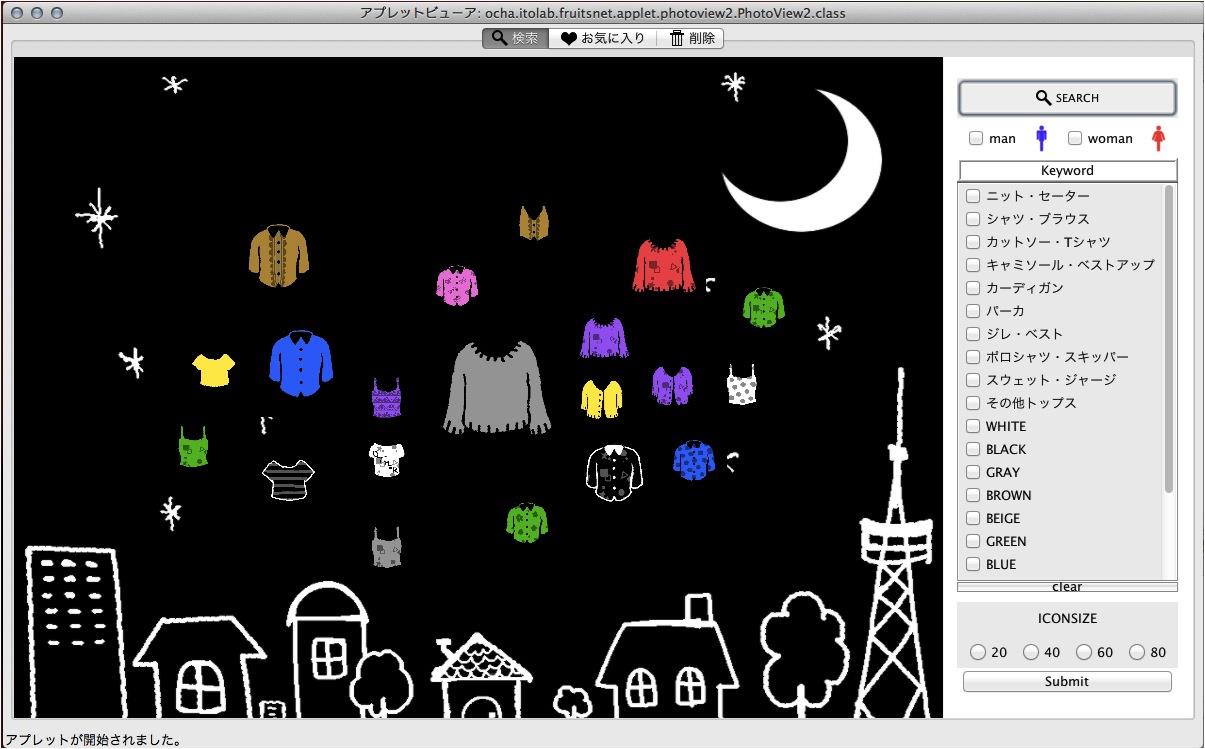Choose icon size 20 radio button

click(978, 652)
